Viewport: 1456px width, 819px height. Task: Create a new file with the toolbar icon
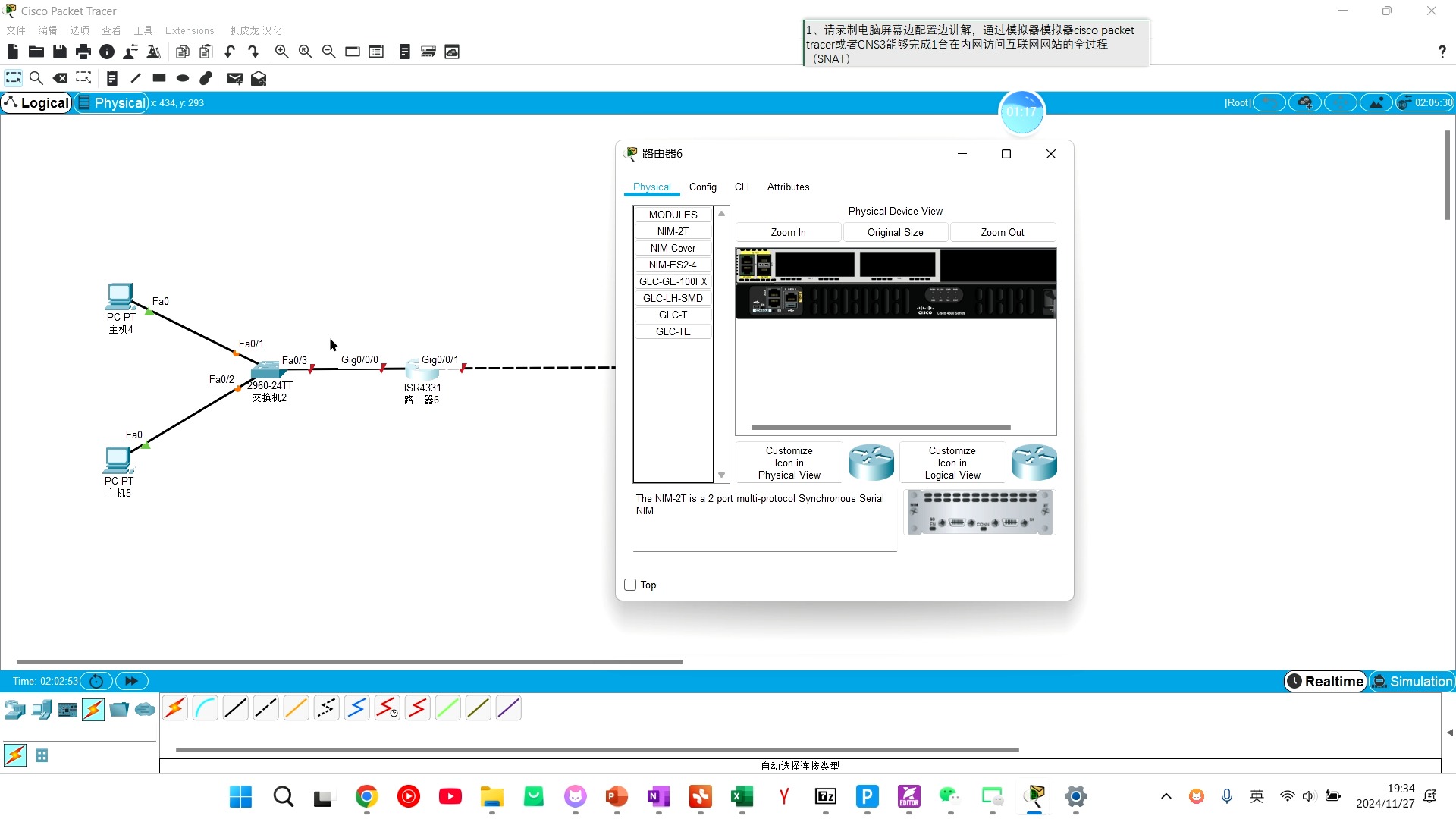(13, 52)
